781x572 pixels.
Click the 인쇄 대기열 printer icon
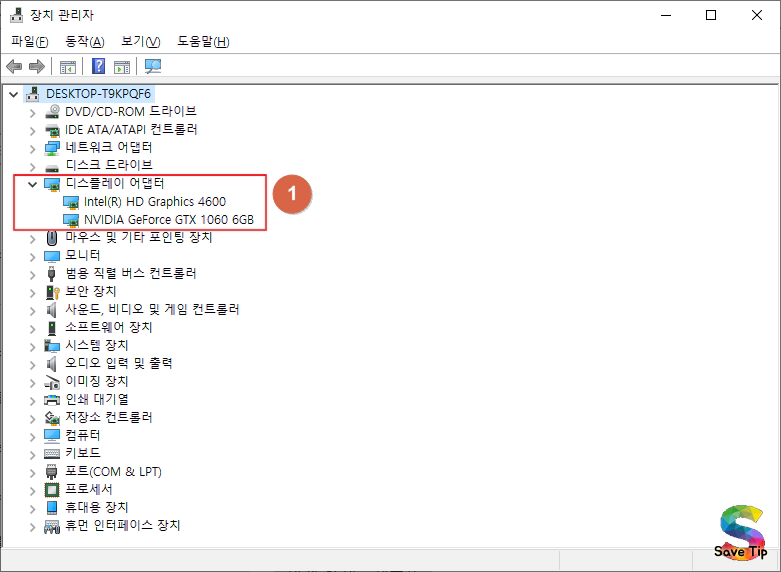tap(52, 400)
